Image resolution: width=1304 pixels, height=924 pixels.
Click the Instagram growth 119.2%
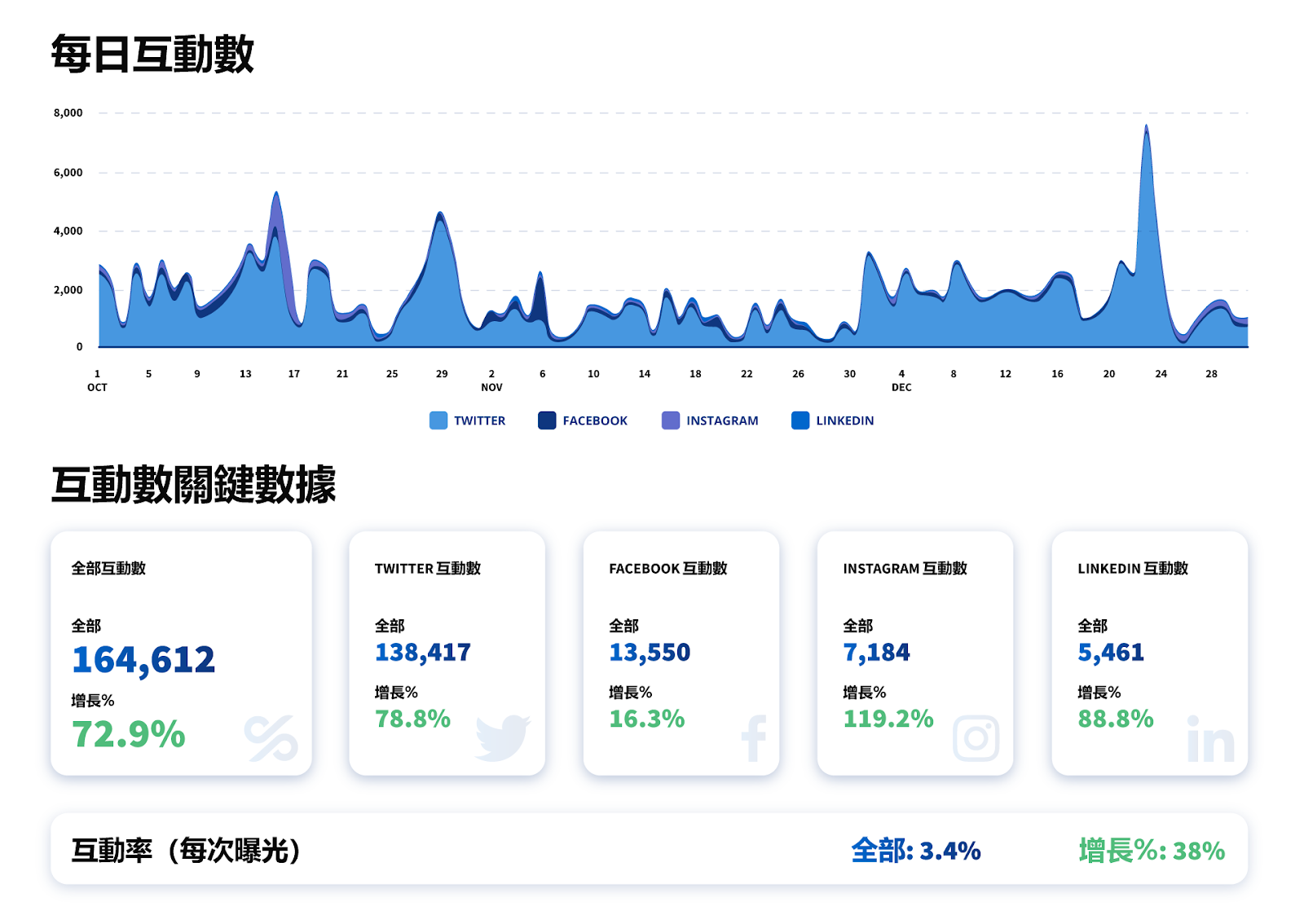point(888,719)
